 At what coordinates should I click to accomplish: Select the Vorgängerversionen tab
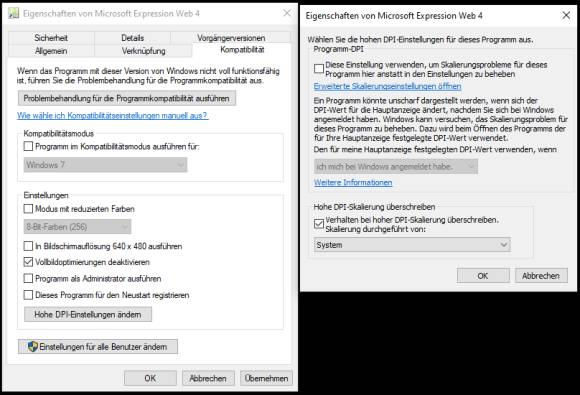(231, 38)
